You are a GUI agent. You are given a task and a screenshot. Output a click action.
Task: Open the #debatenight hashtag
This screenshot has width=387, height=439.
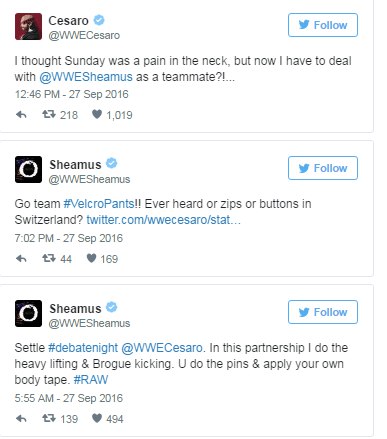coord(83,348)
